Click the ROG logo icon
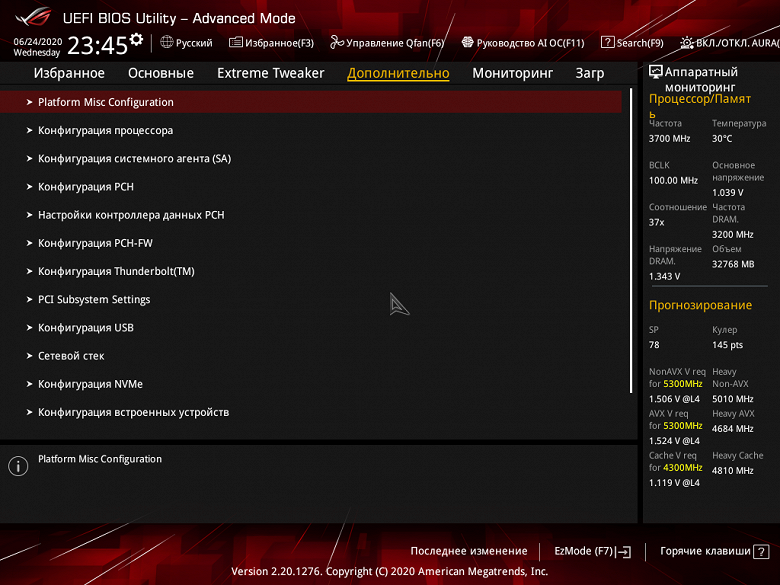 click(33, 17)
